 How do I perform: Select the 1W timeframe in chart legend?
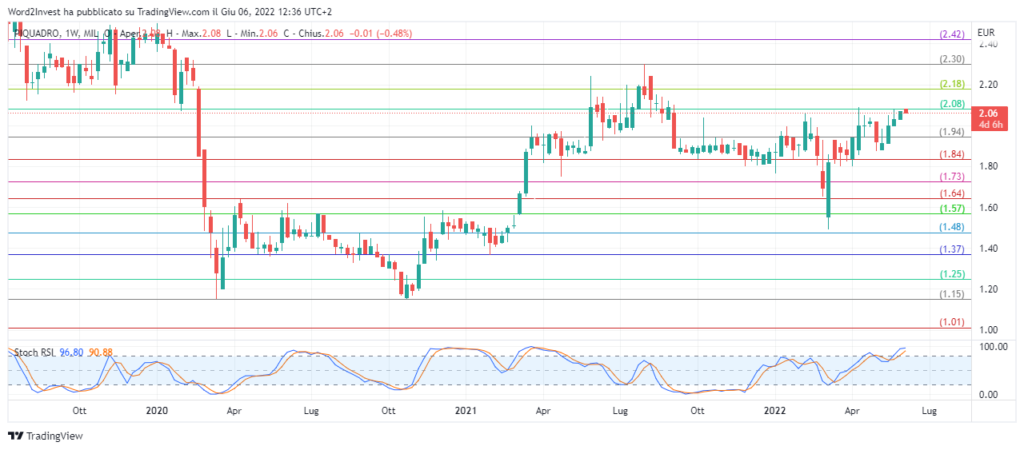point(71,33)
